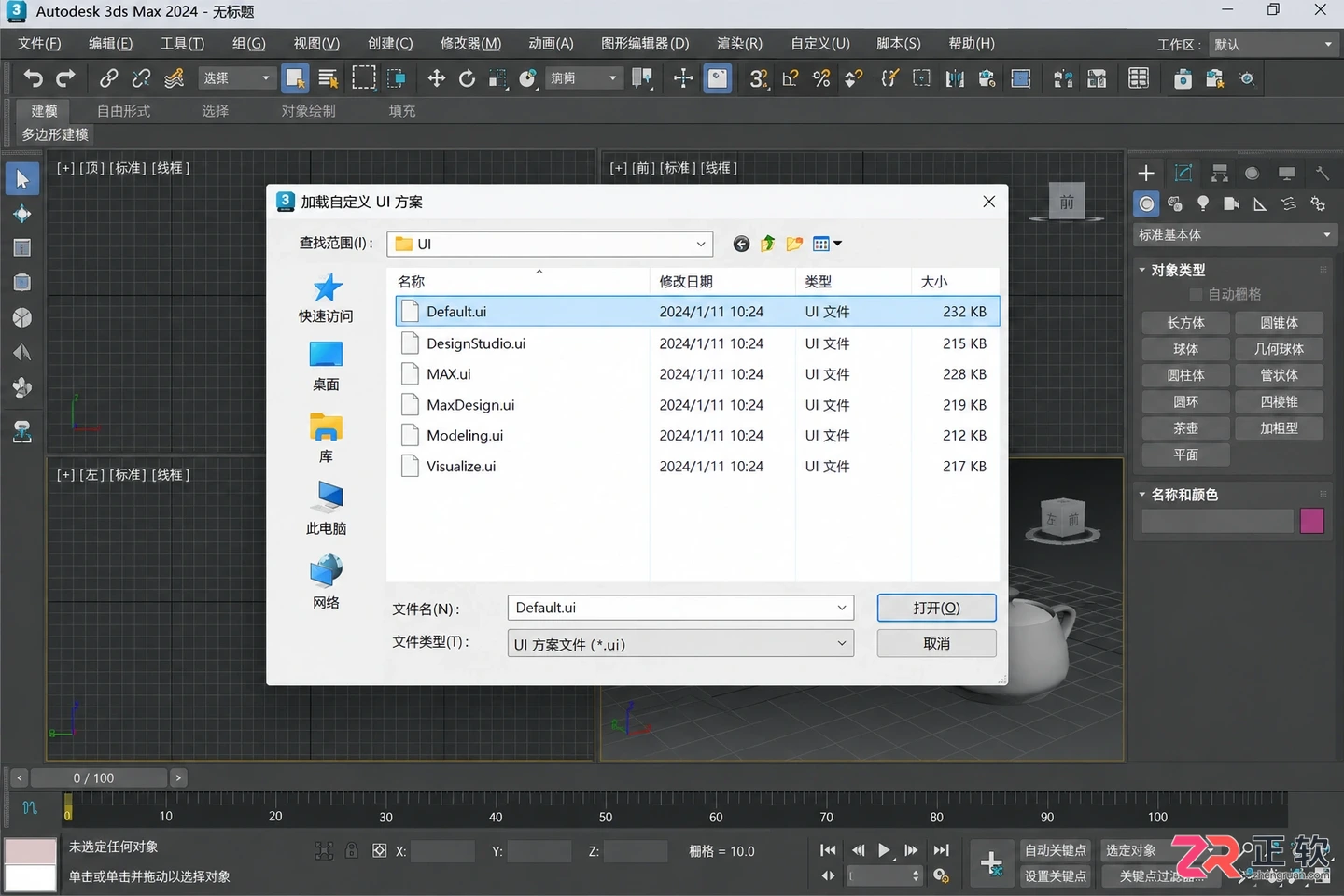Open the Utilities wrench tab
This screenshot has width=1344, height=896.
tap(1322, 174)
